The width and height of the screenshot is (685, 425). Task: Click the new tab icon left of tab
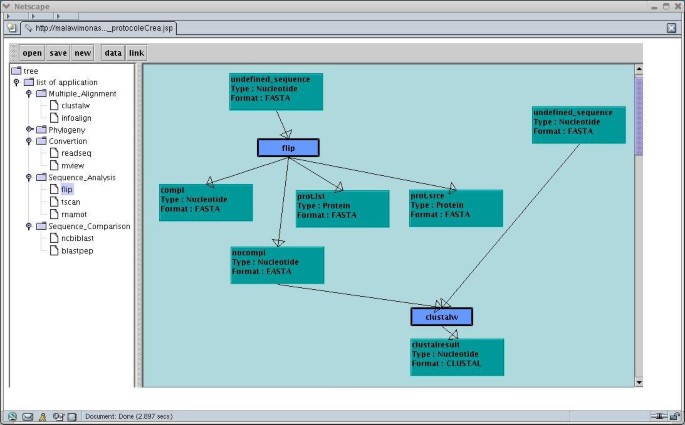pos(11,28)
